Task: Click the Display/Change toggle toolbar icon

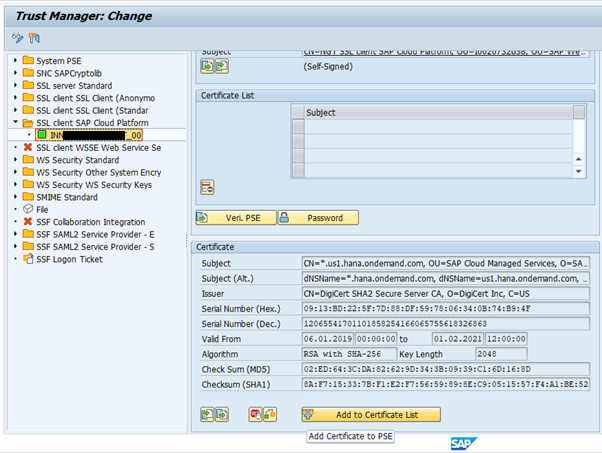Action: pyautogui.click(x=17, y=37)
